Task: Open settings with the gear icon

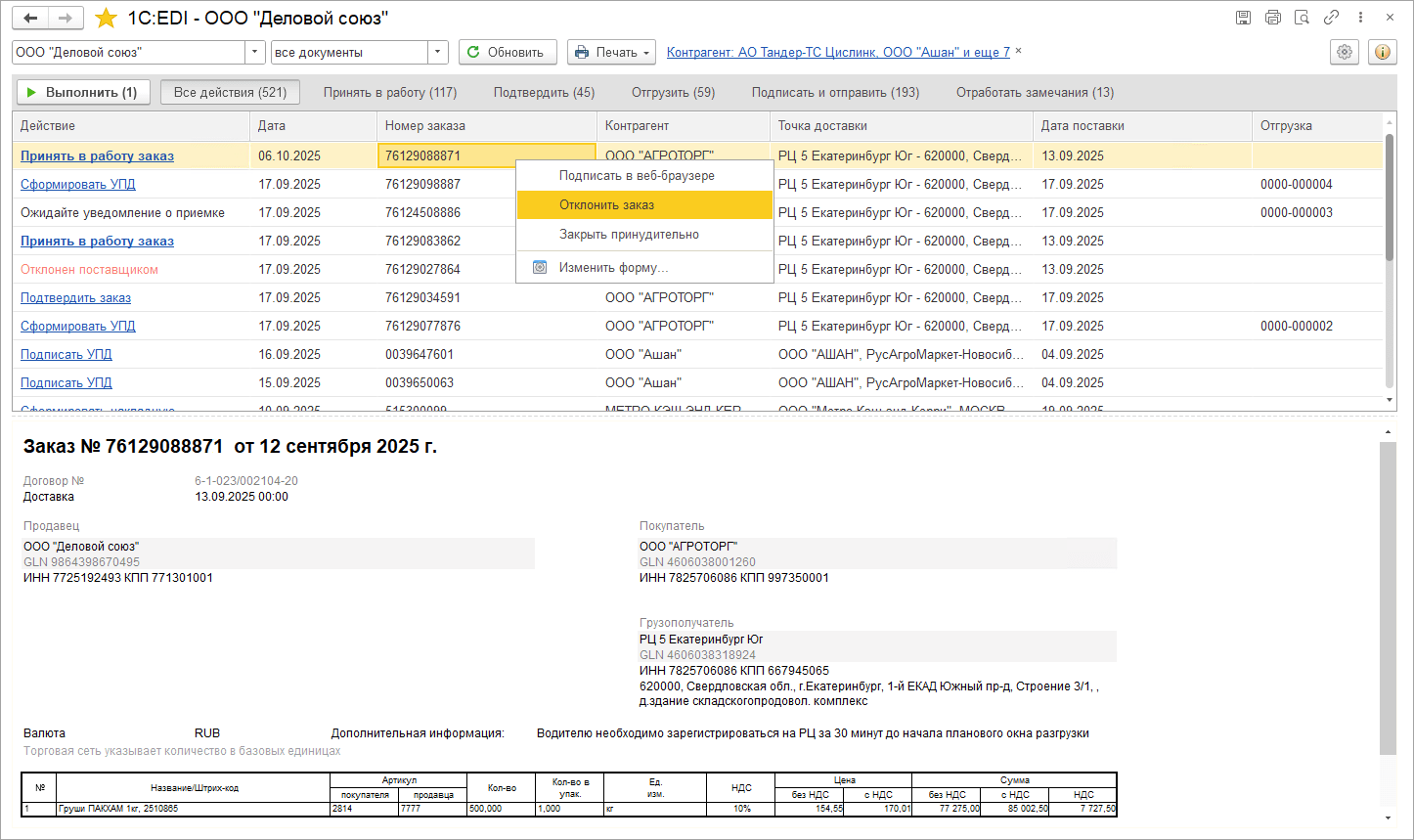Action: pyautogui.click(x=1345, y=53)
